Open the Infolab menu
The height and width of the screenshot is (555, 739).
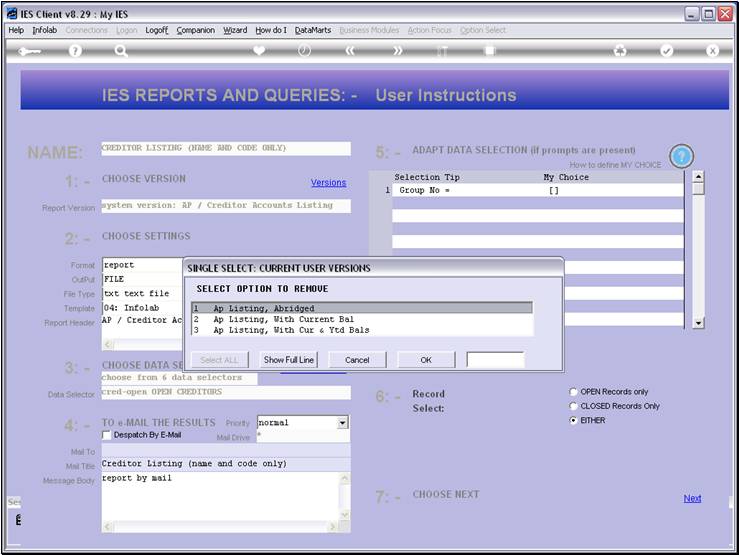pyautogui.click(x=45, y=30)
